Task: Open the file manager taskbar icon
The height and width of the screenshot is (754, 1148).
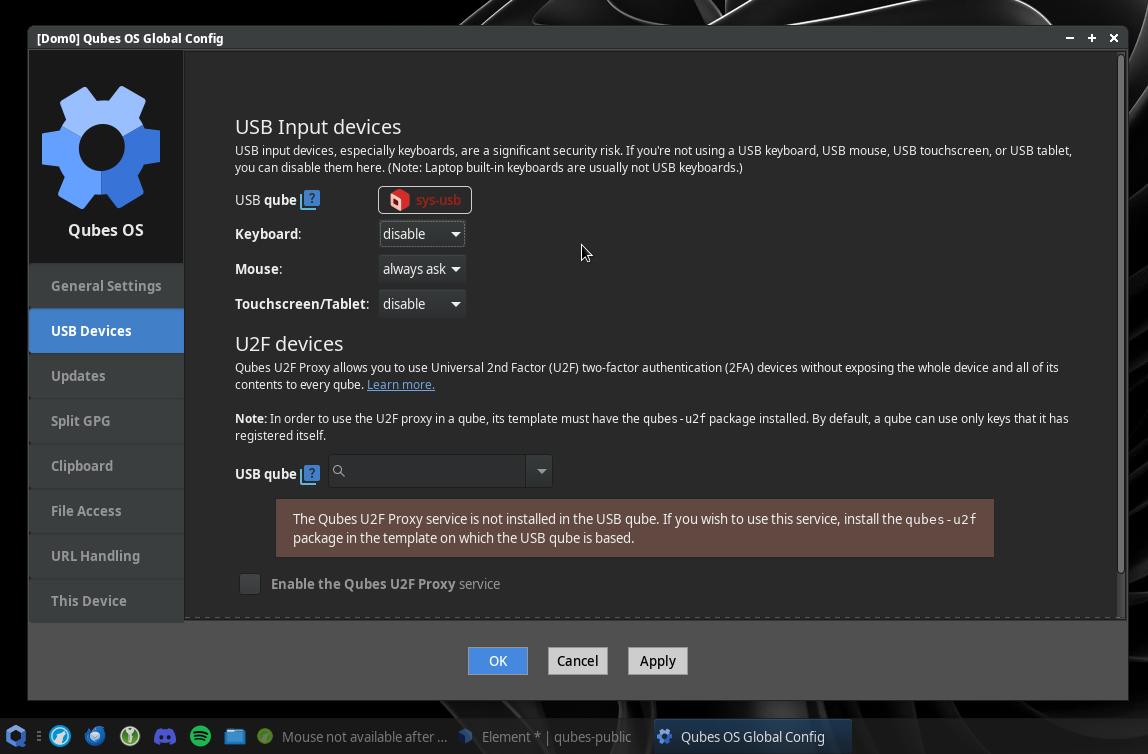Action: coord(235,737)
